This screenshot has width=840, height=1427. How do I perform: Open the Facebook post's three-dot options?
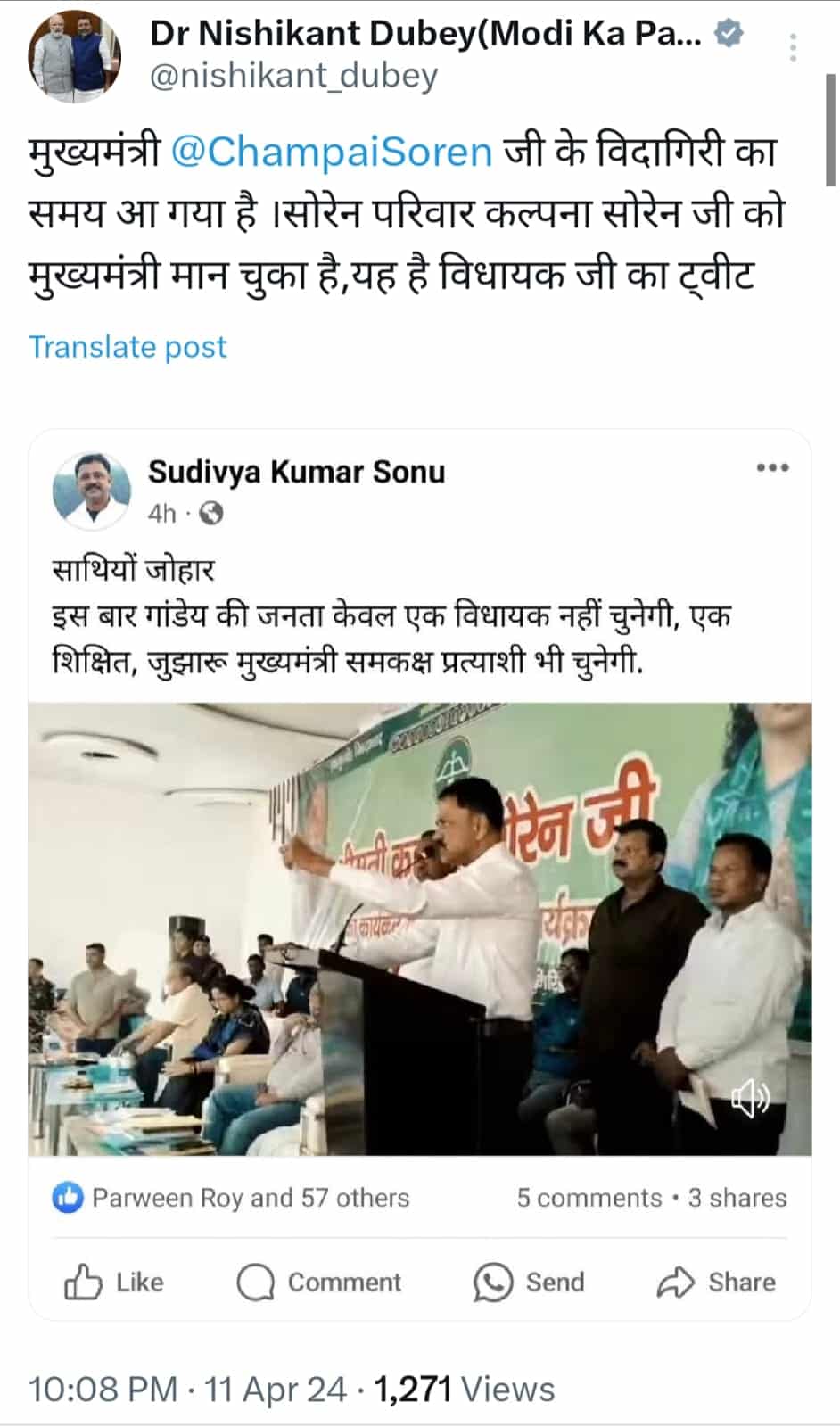[772, 467]
